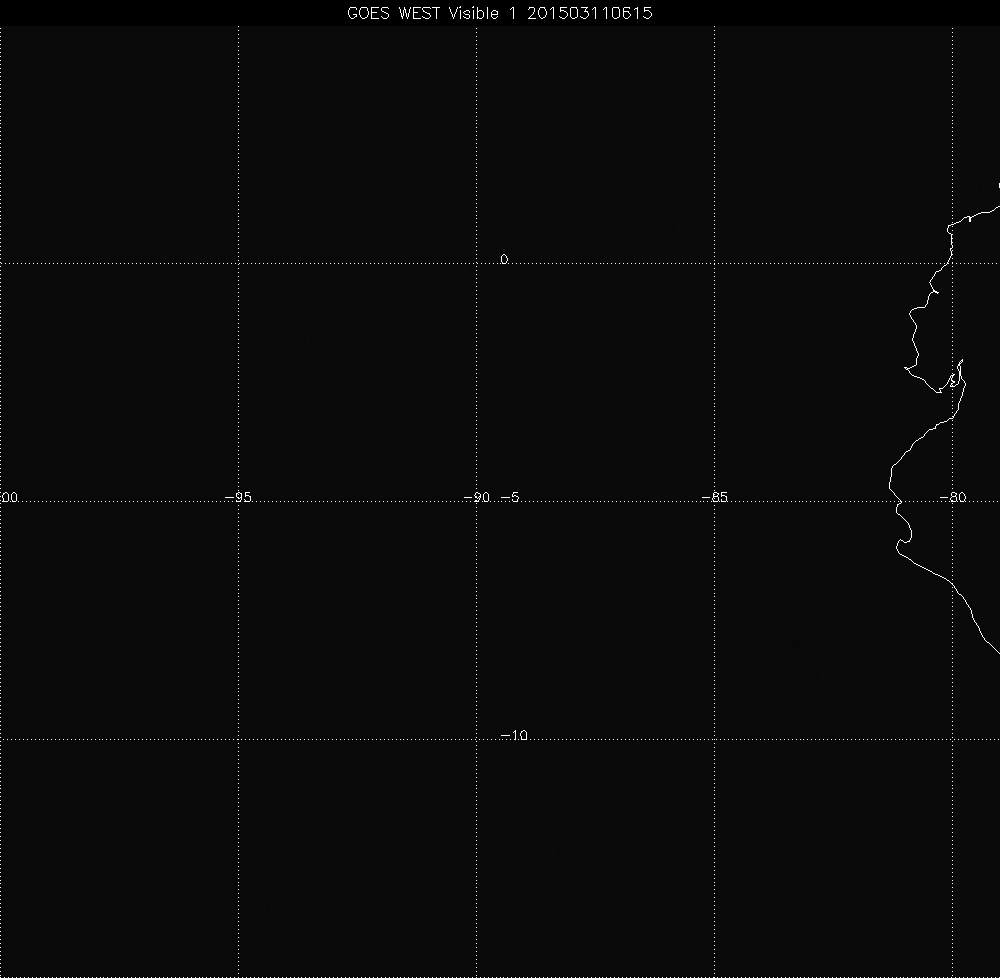Image resolution: width=1000 pixels, height=978 pixels.
Task: Click the longitude label "-90"
Action: coord(476,497)
